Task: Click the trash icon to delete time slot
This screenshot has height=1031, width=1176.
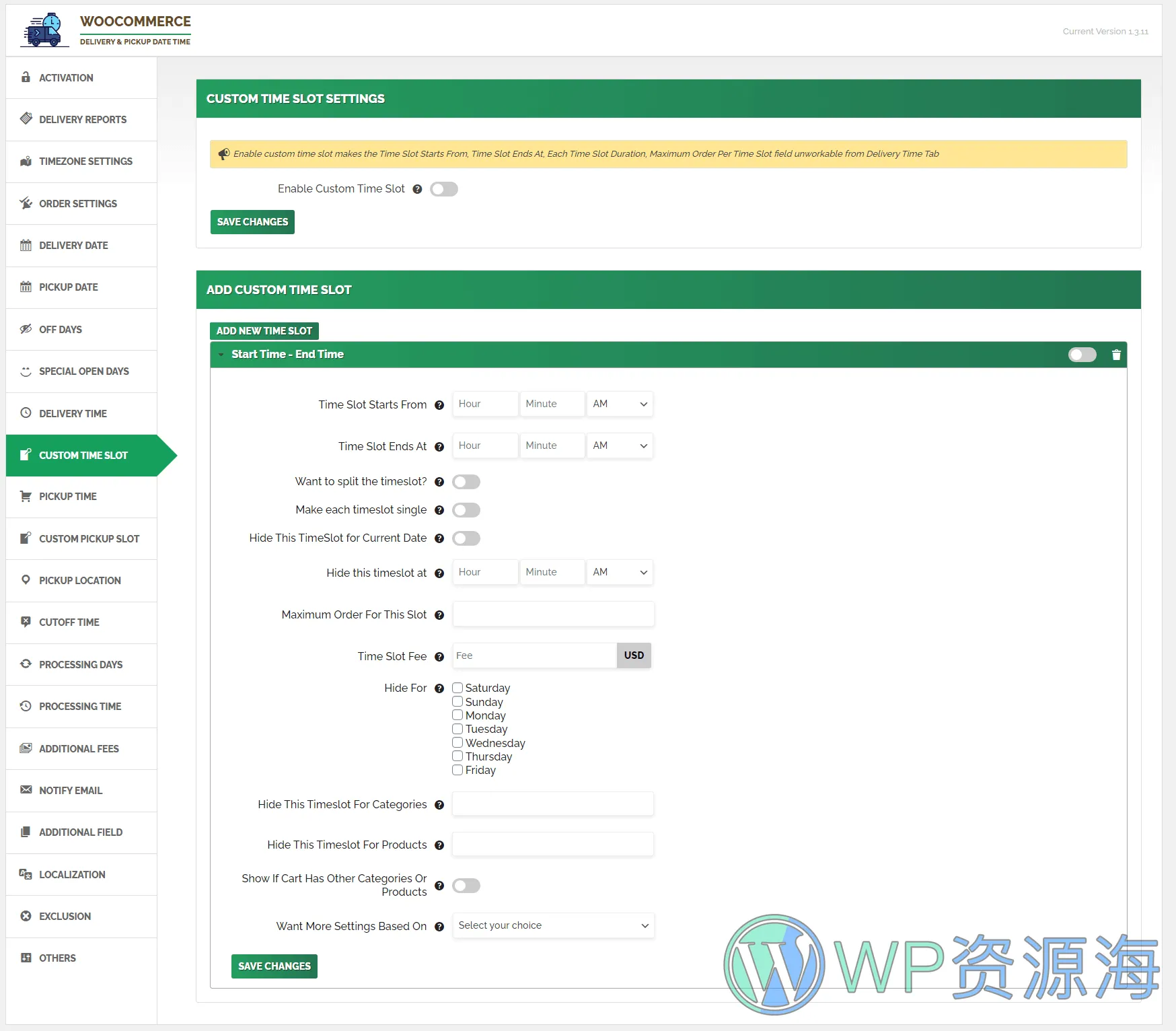Action: coord(1116,355)
